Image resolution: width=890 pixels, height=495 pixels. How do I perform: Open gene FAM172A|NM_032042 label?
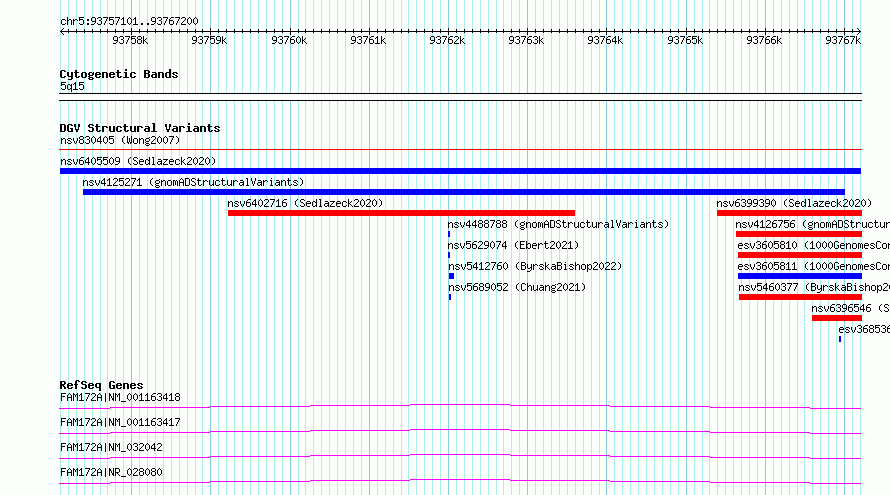coord(111,447)
